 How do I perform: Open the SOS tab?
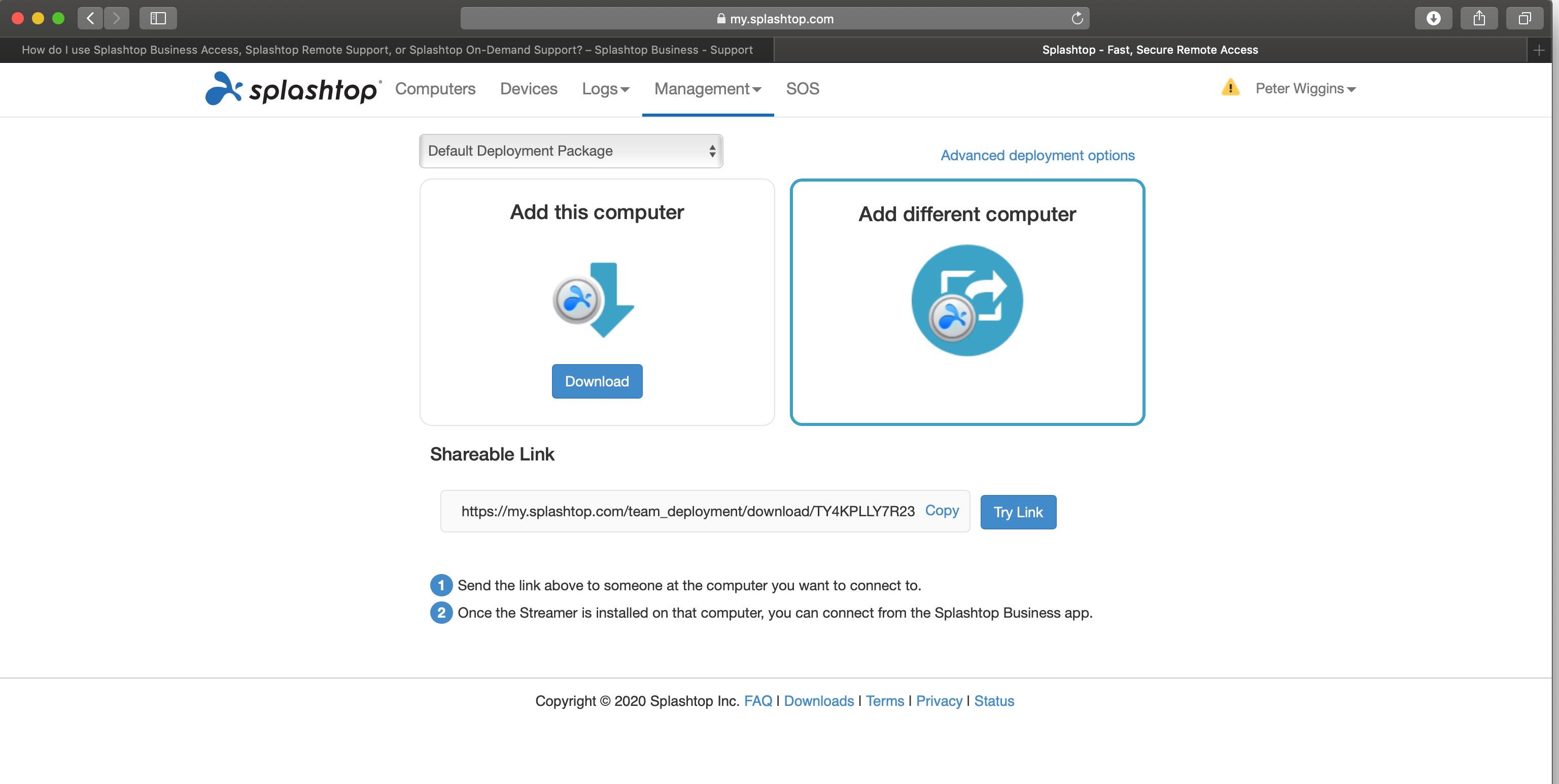pyautogui.click(x=803, y=89)
